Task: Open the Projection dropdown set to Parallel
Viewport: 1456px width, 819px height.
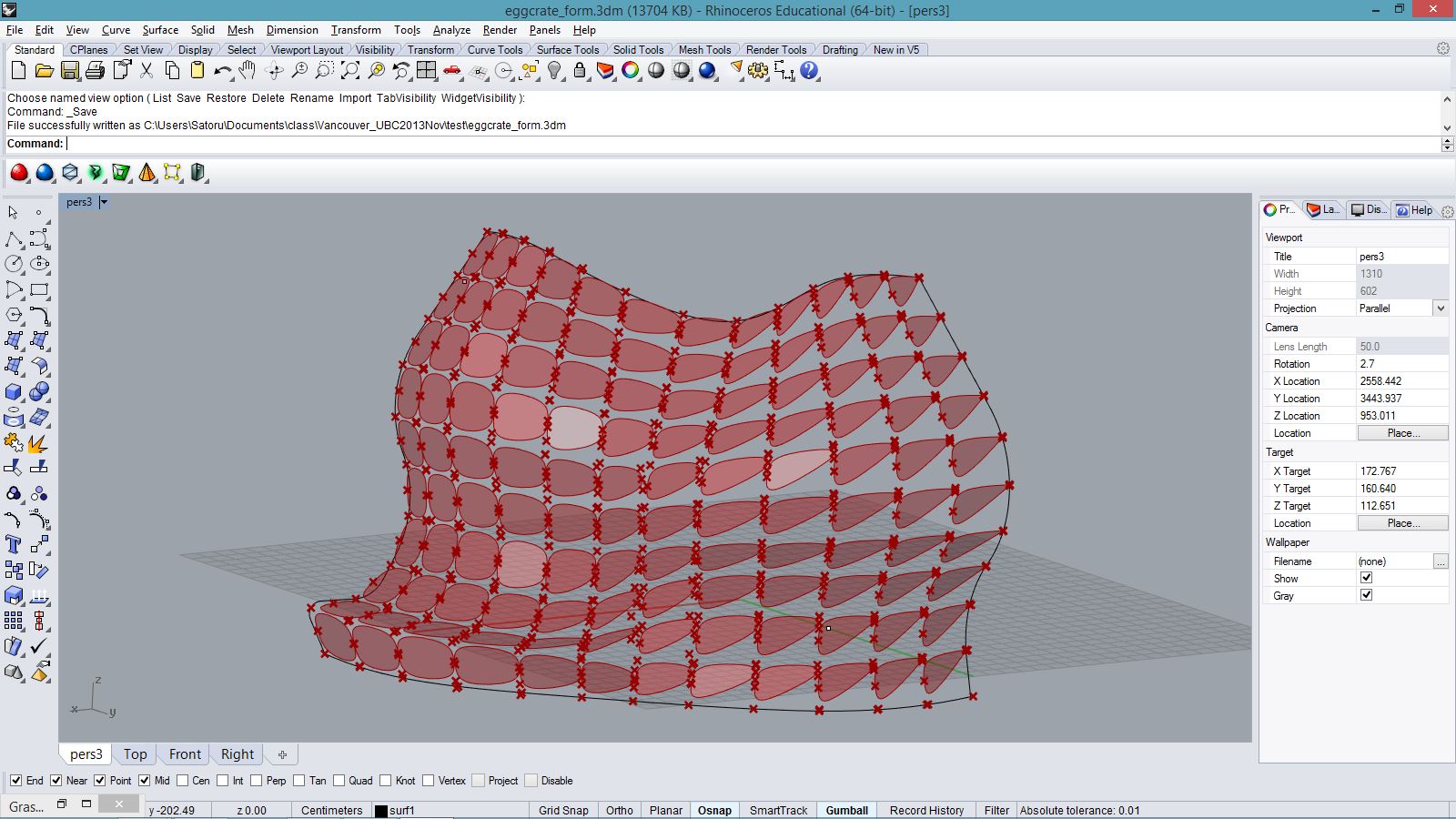Action: click(x=1441, y=308)
